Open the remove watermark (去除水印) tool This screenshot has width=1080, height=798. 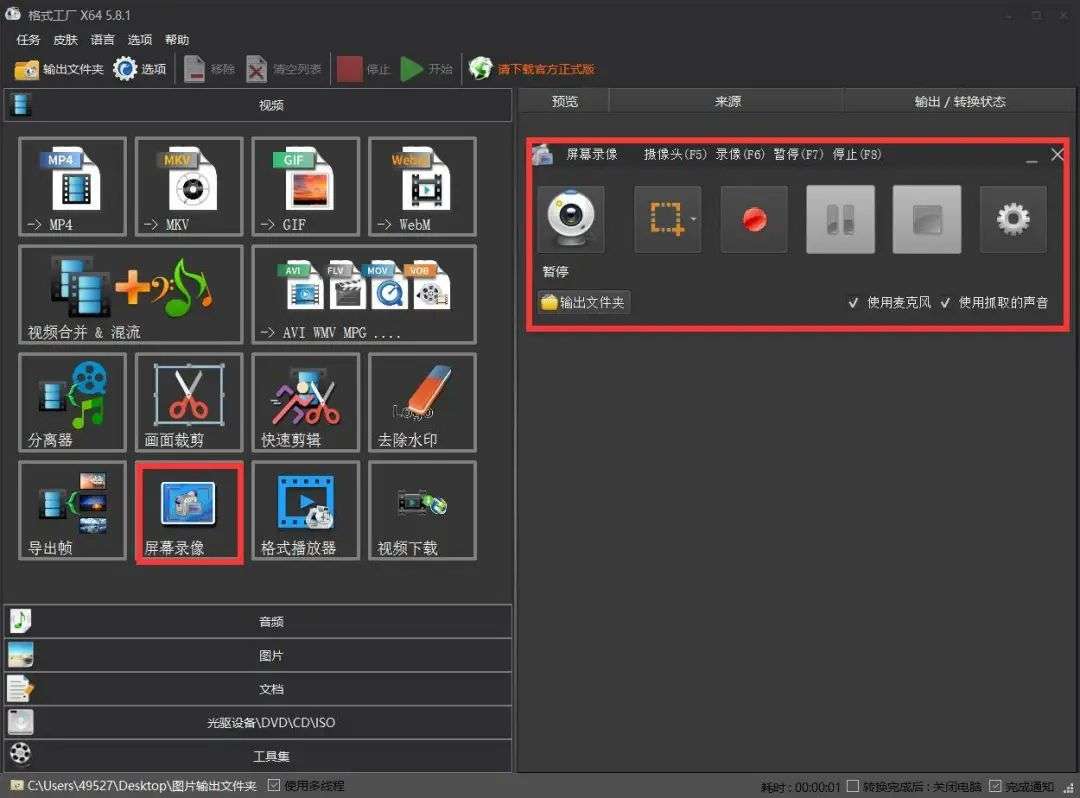(x=422, y=402)
